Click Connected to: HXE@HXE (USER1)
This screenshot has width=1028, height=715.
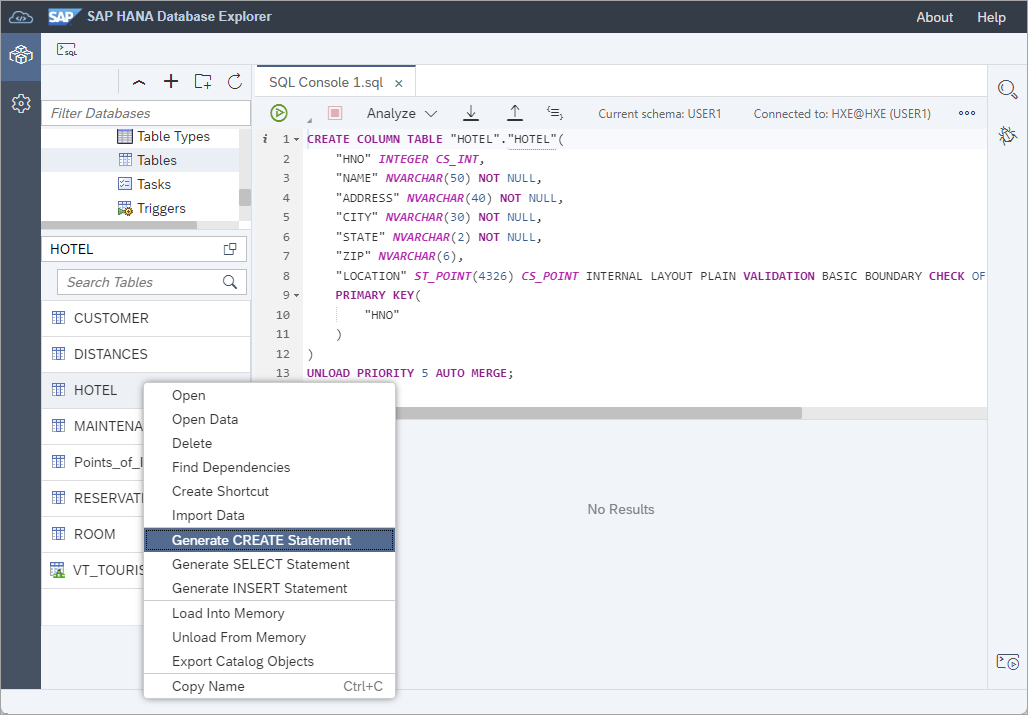click(x=842, y=114)
